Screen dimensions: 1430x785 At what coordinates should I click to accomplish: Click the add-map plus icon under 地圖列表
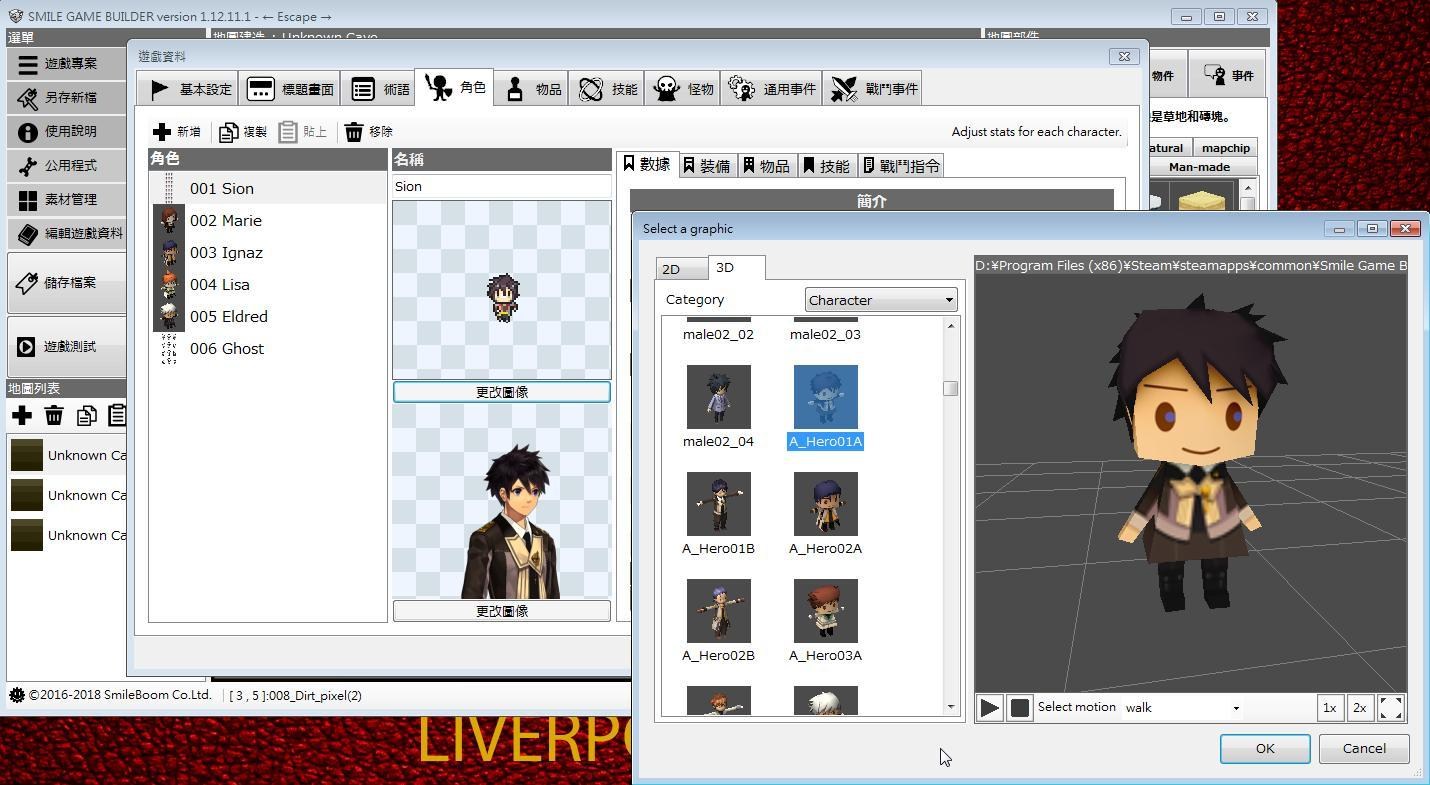click(x=21, y=415)
